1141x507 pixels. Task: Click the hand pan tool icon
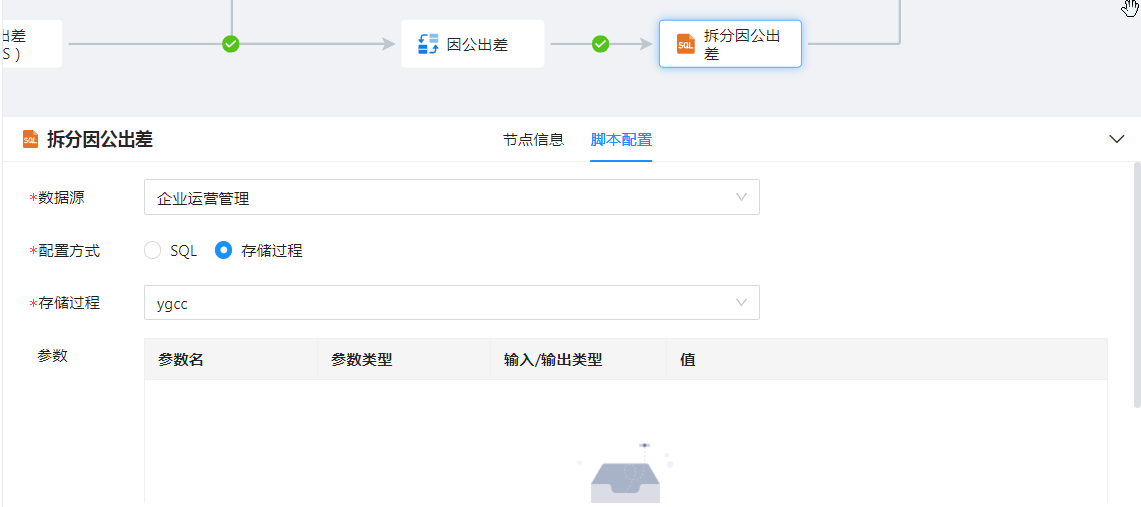click(1131, 9)
